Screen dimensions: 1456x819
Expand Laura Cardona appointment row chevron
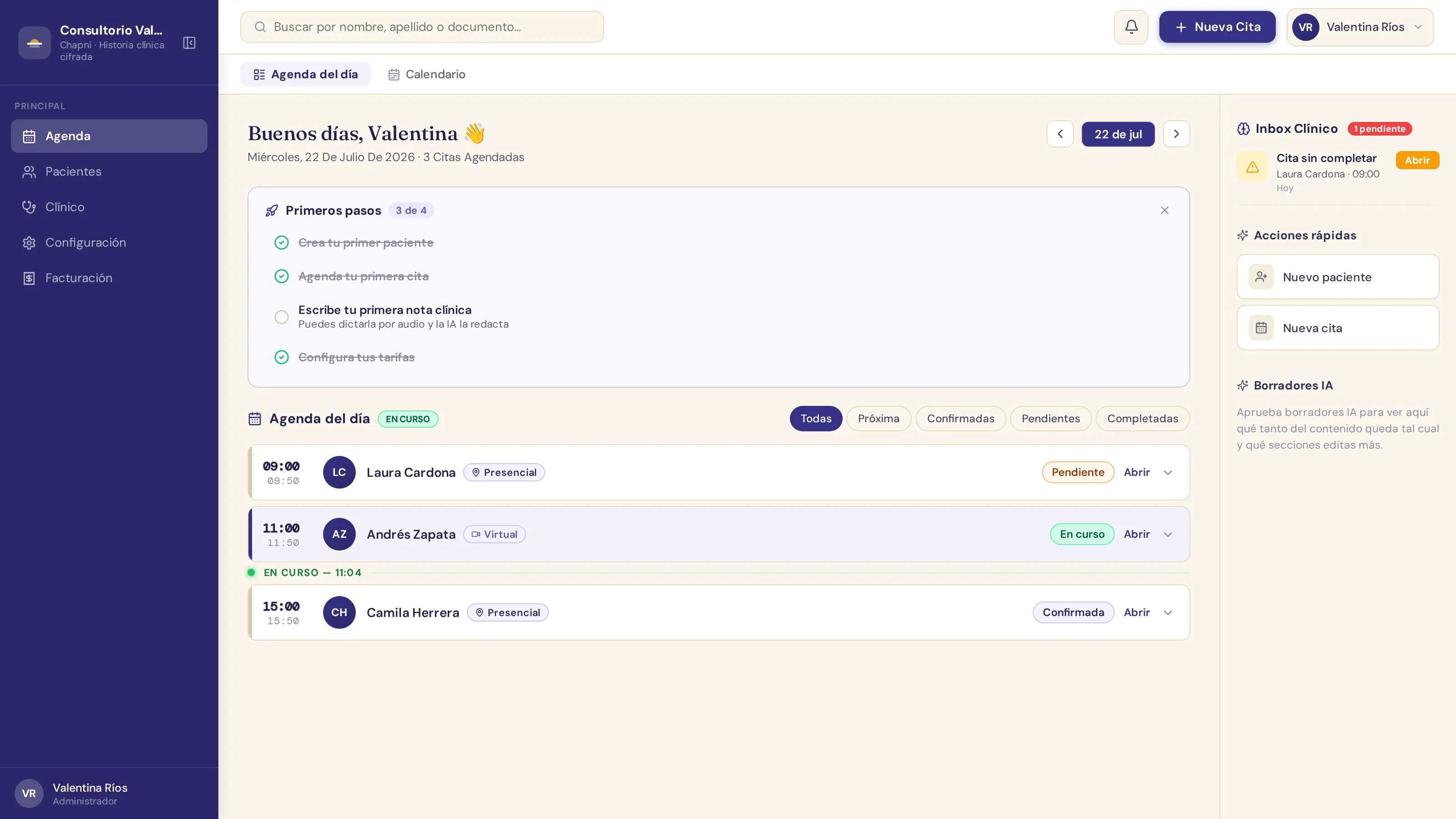1168,473
